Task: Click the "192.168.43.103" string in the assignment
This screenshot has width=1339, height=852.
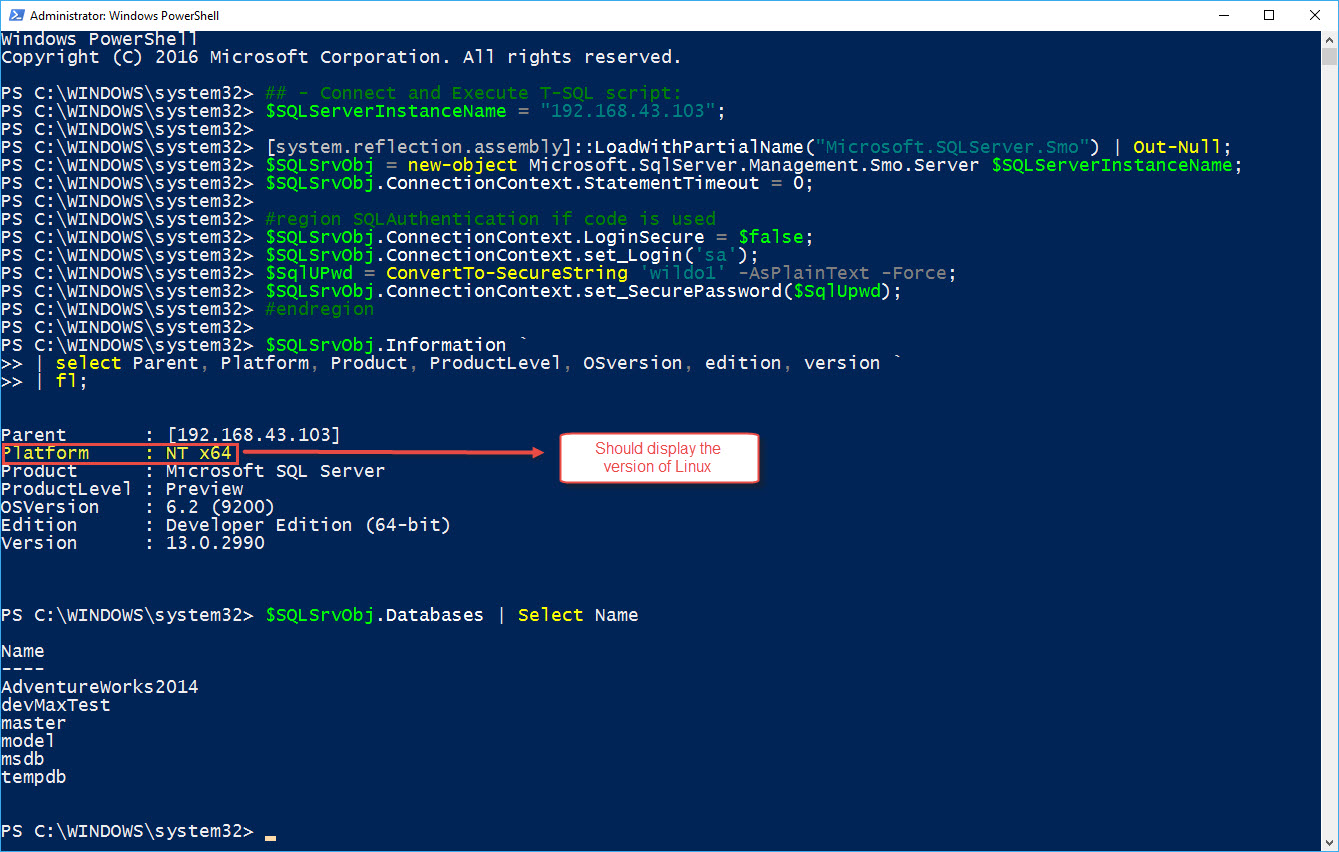Action: tap(628, 111)
